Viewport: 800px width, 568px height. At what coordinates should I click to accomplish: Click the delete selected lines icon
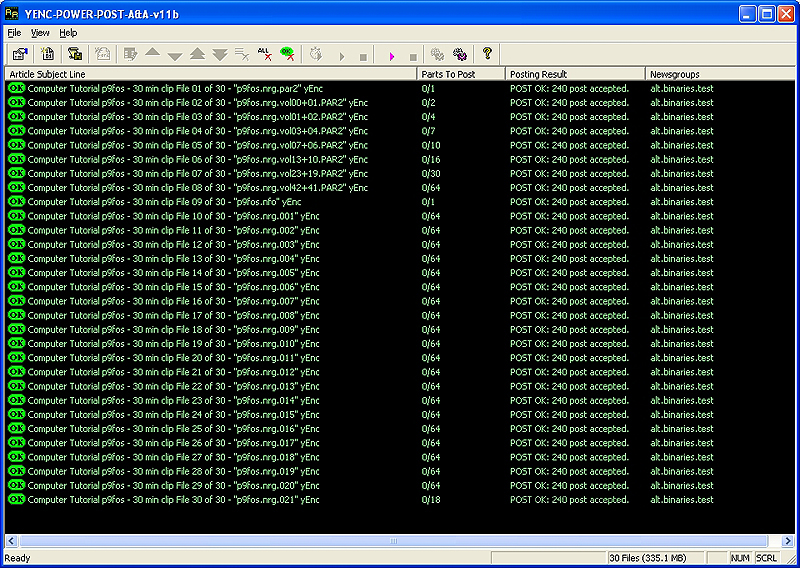click(x=242, y=54)
